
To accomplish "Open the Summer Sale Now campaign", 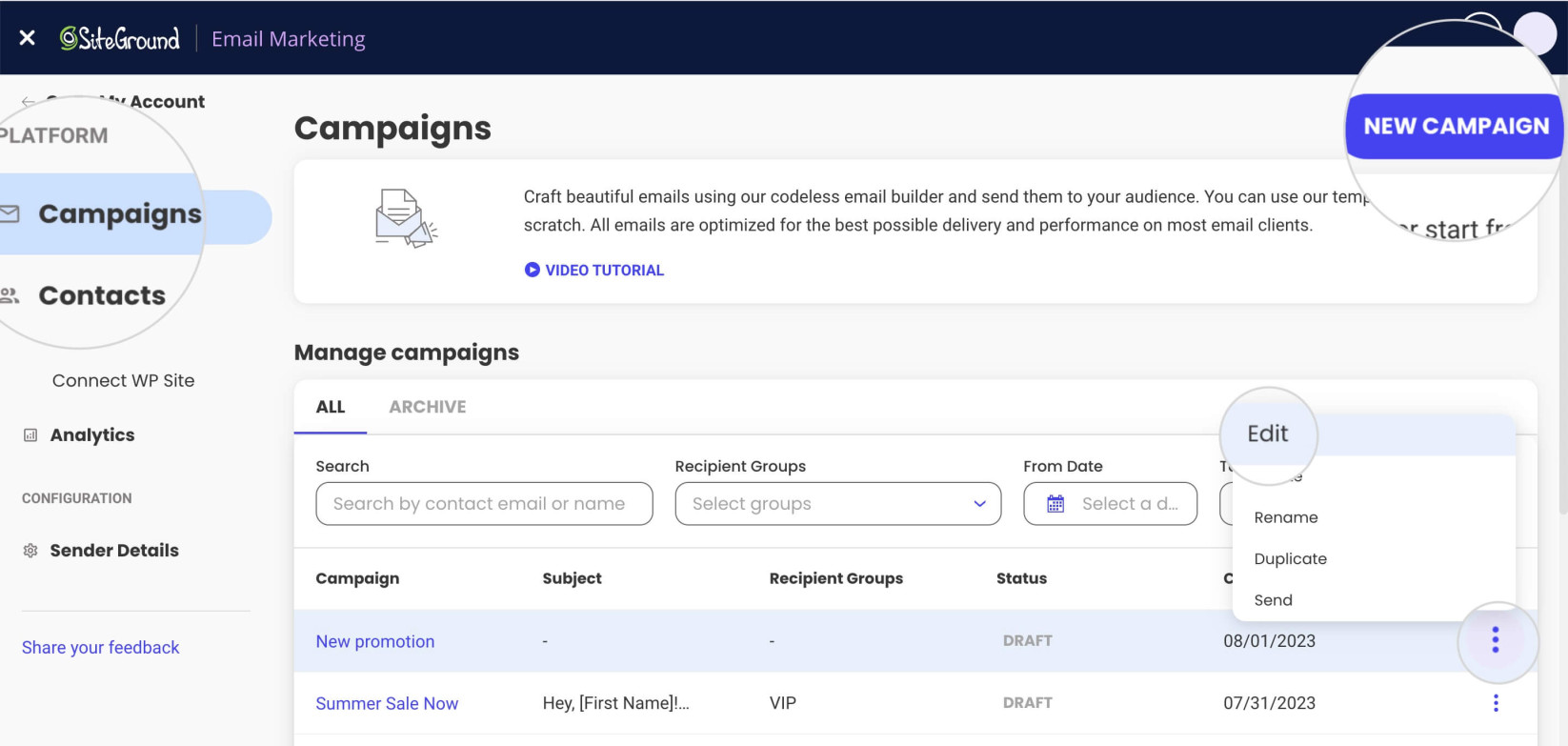I will [387, 704].
